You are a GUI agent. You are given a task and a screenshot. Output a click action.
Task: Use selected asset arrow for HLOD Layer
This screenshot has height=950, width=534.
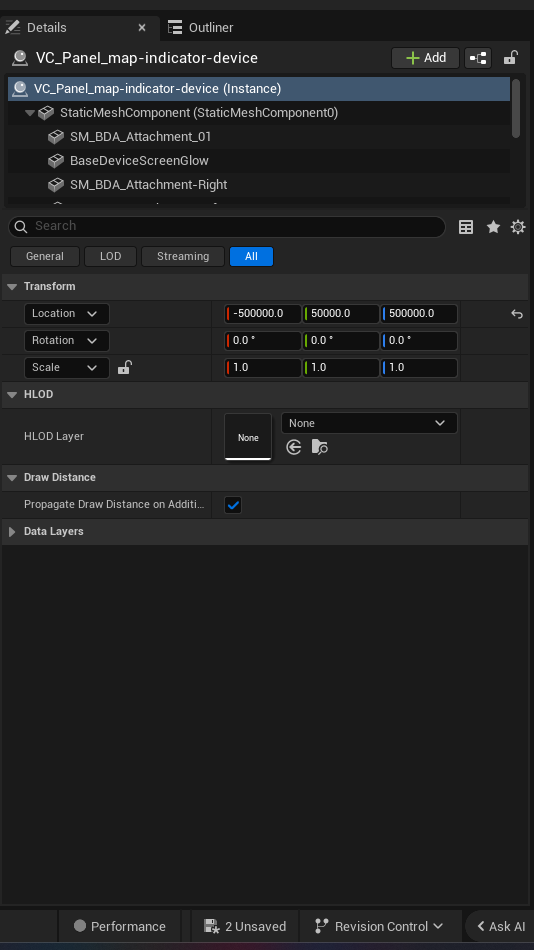294,448
